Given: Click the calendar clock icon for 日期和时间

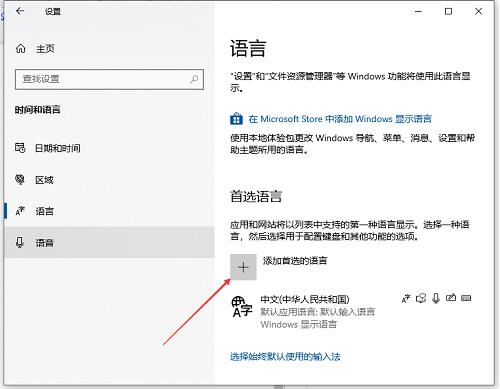Looking at the screenshot, I should [20, 148].
